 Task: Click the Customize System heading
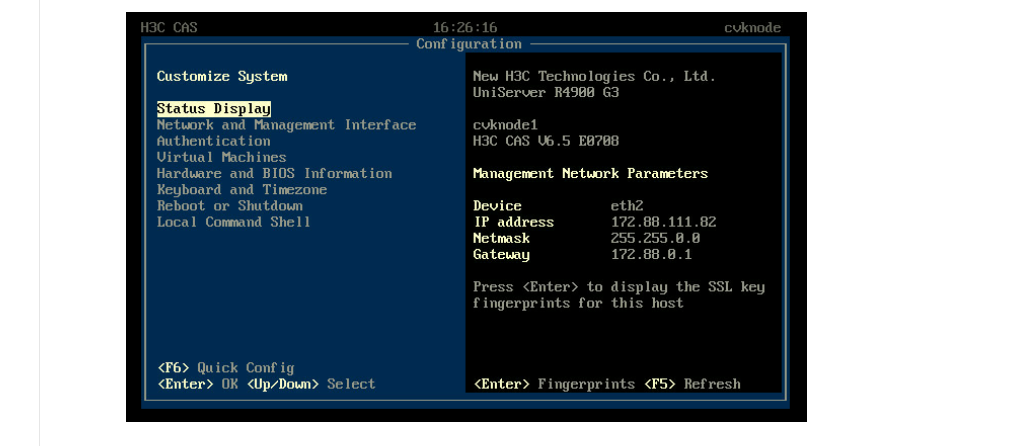[x=221, y=76]
